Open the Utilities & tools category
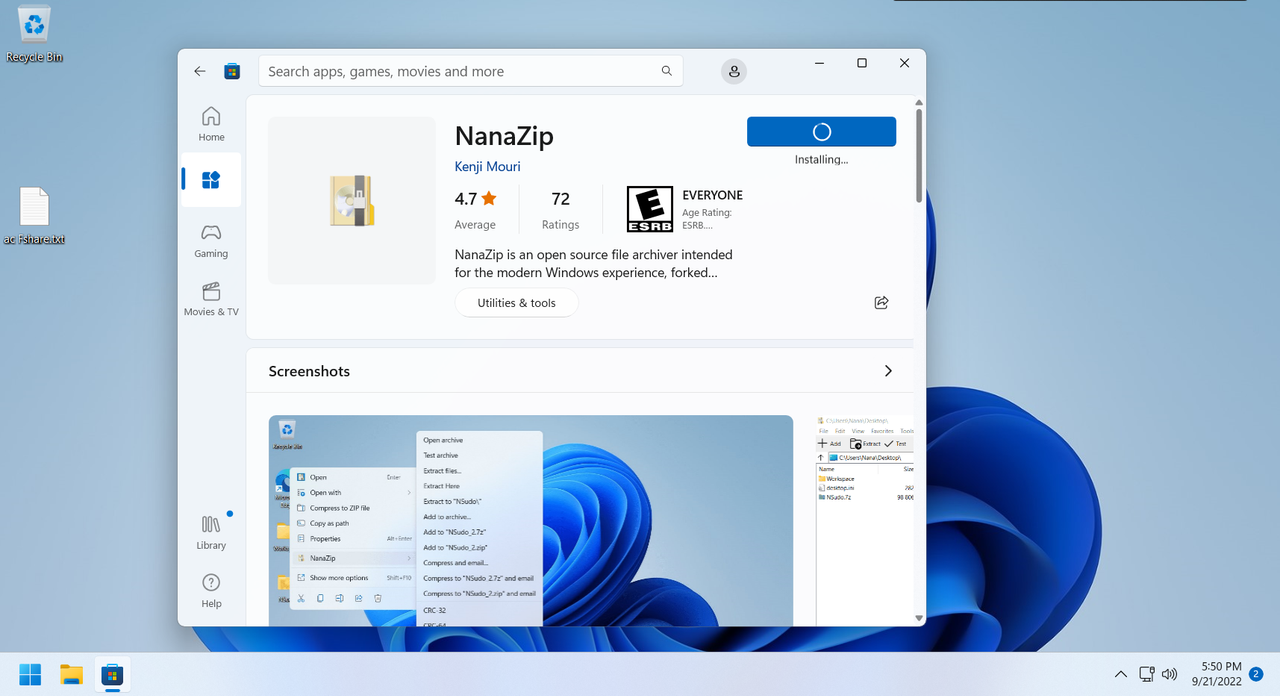Image resolution: width=1280 pixels, height=696 pixels. coord(516,303)
